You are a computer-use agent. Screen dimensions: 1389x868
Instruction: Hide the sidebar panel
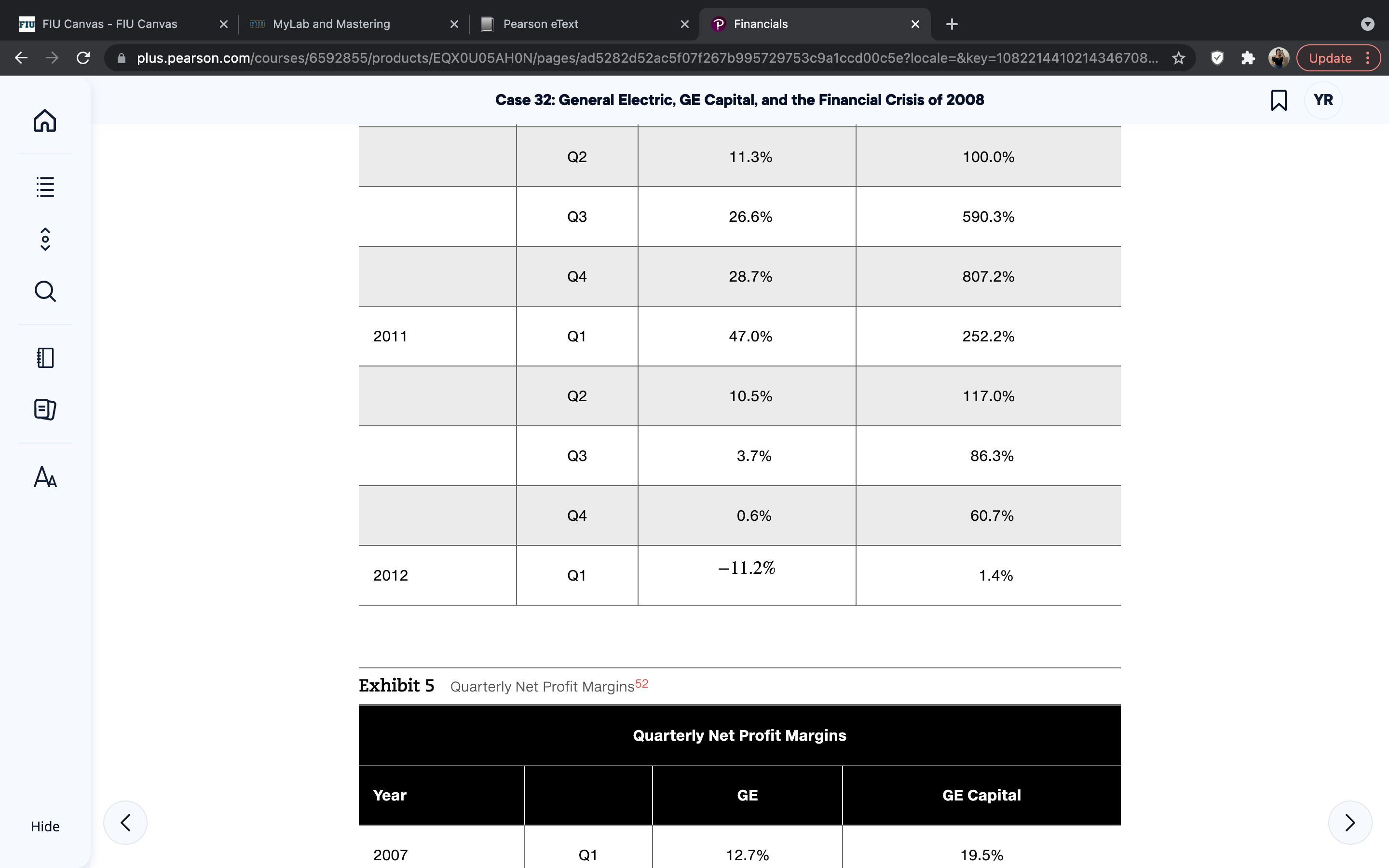pos(45,826)
